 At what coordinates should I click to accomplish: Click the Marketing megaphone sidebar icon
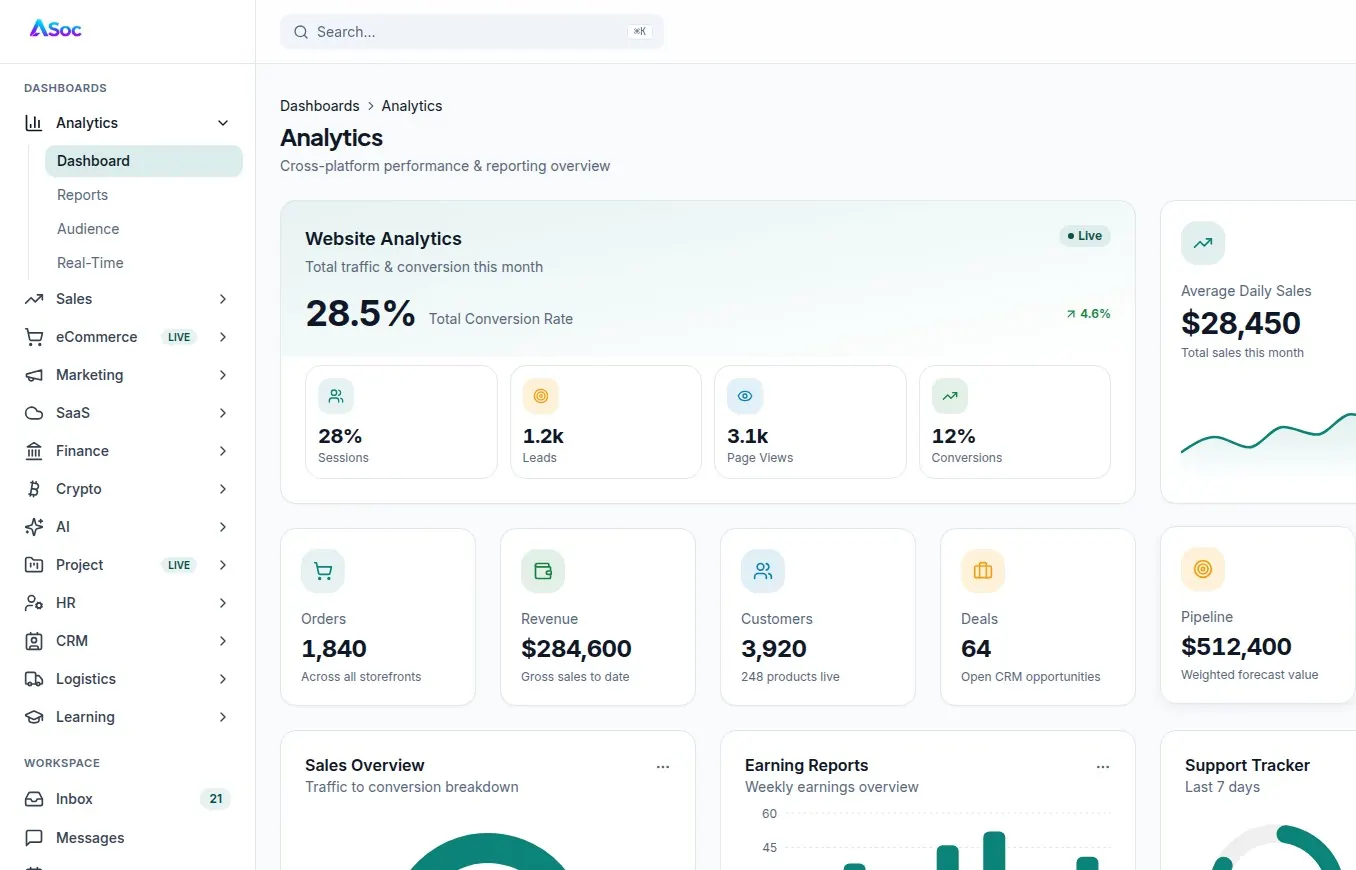pyautogui.click(x=34, y=375)
